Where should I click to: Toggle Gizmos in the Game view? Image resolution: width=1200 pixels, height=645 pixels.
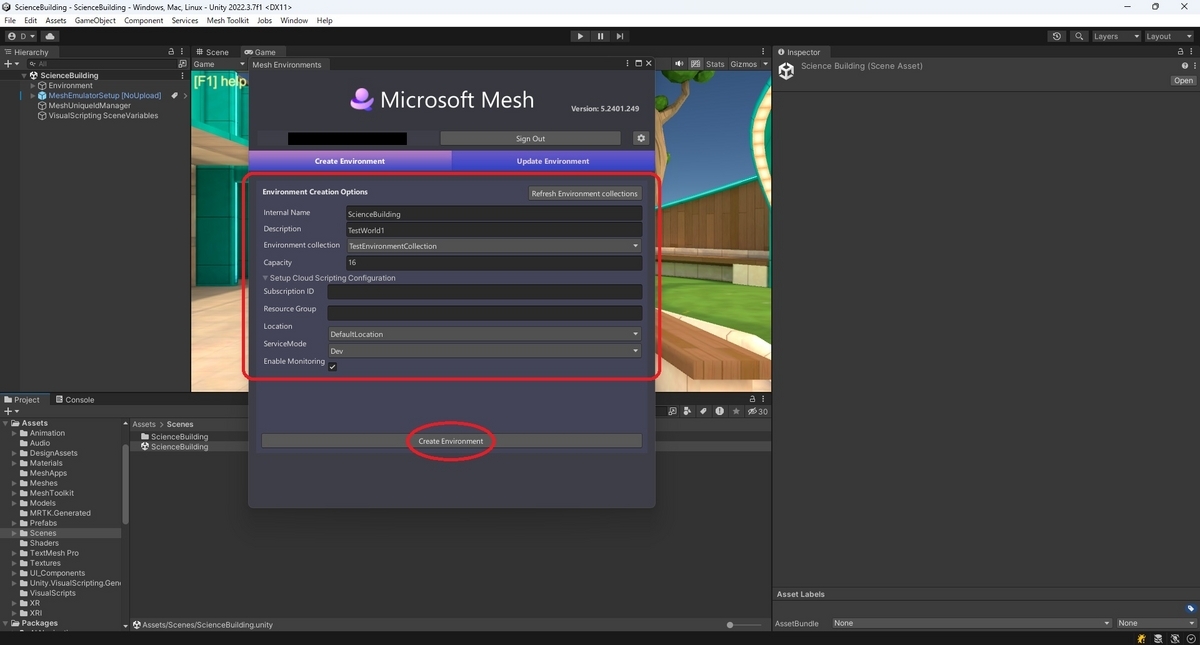click(x=743, y=64)
